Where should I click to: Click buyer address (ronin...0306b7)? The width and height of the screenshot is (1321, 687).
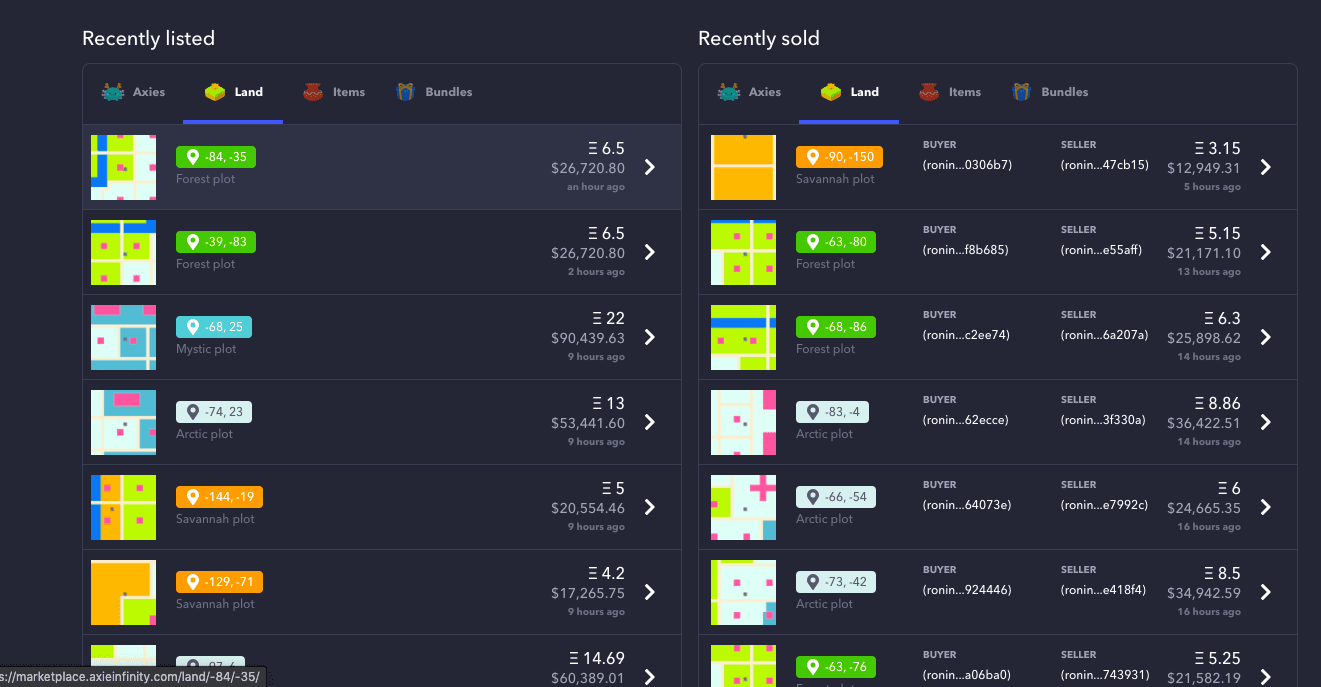(x=967, y=165)
